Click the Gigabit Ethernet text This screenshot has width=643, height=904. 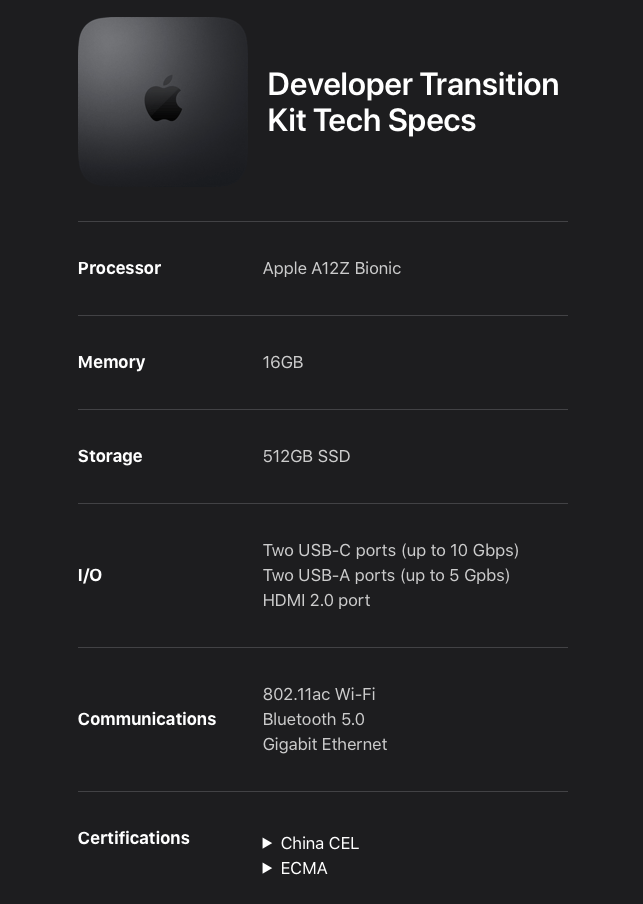coord(325,744)
